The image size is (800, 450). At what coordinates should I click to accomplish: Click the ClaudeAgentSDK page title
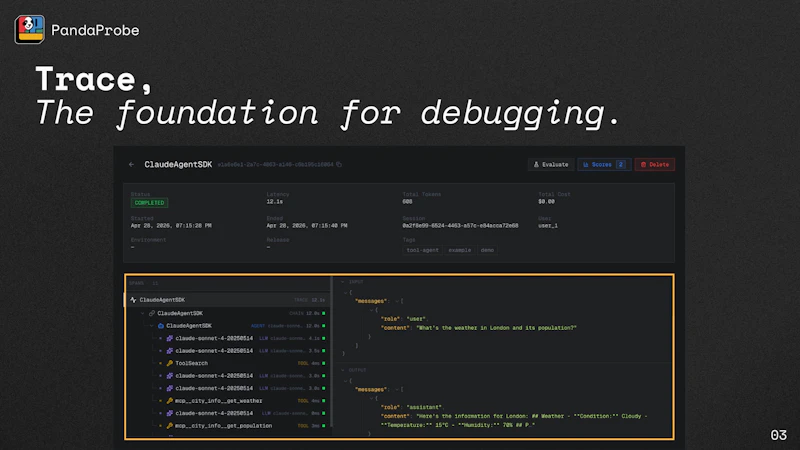click(x=178, y=164)
